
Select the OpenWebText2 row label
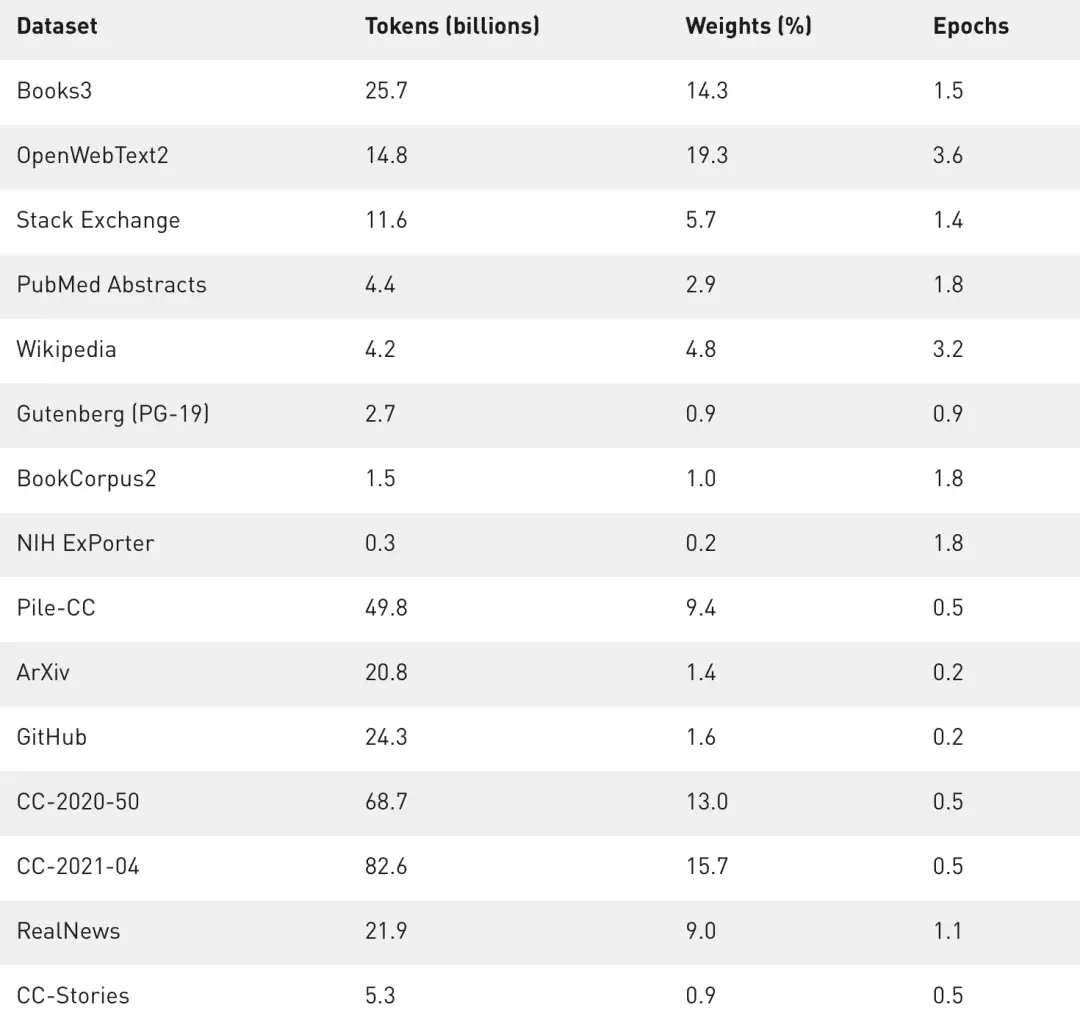pos(92,155)
